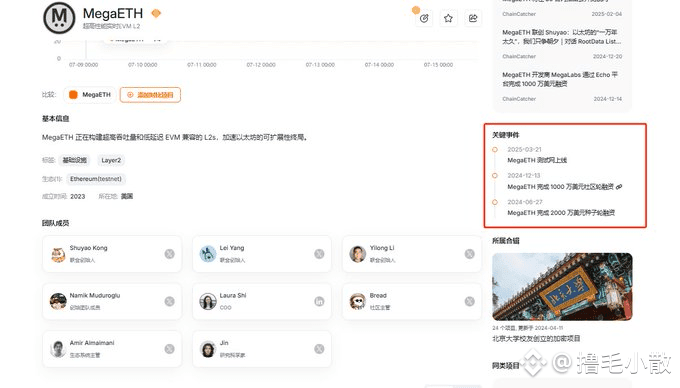Image resolution: width=680 pixels, height=388 pixels.
Task: Click the MegaETH round logo icon
Action: click(x=59, y=18)
